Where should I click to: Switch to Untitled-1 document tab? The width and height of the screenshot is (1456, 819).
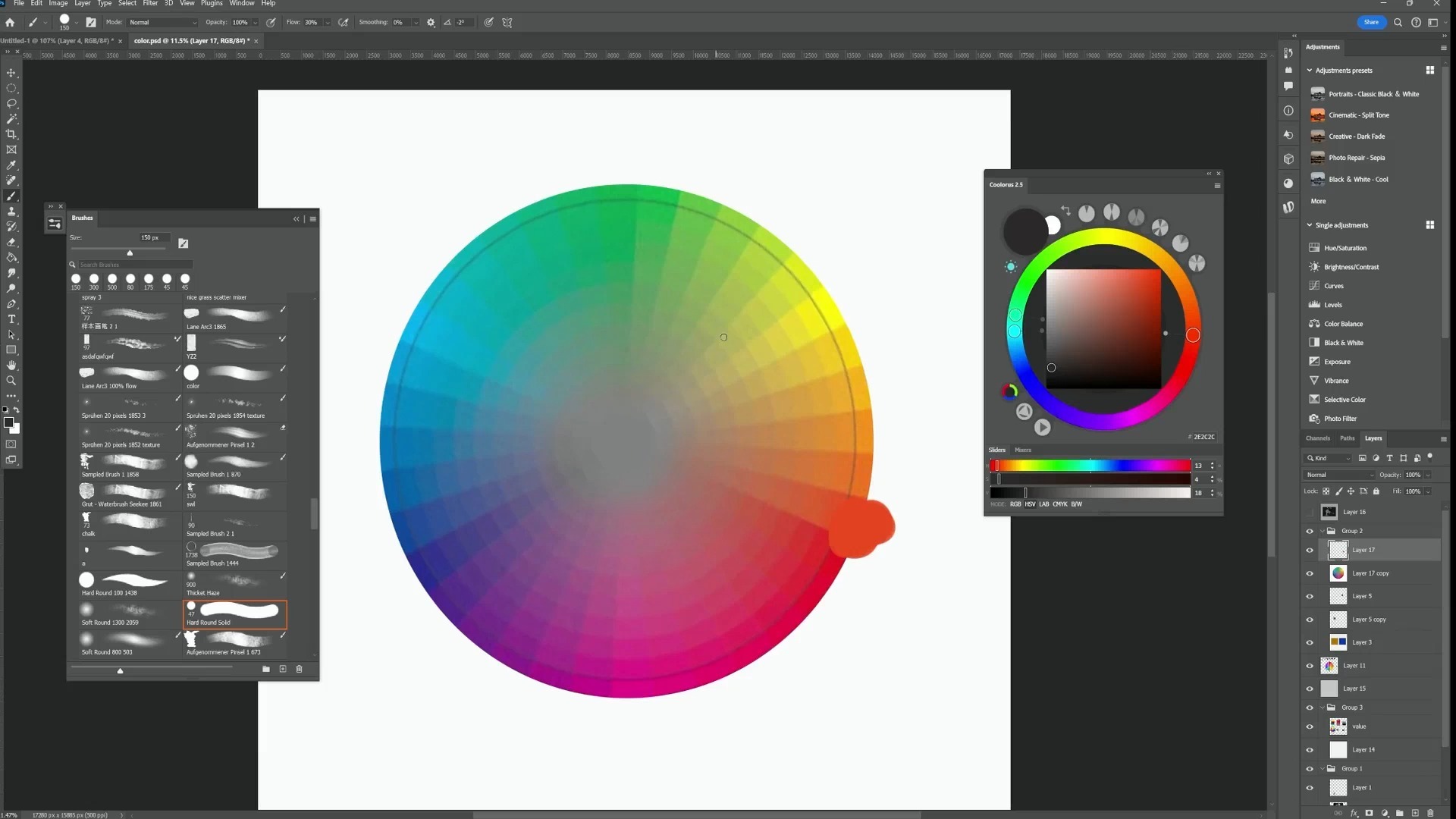click(57, 41)
